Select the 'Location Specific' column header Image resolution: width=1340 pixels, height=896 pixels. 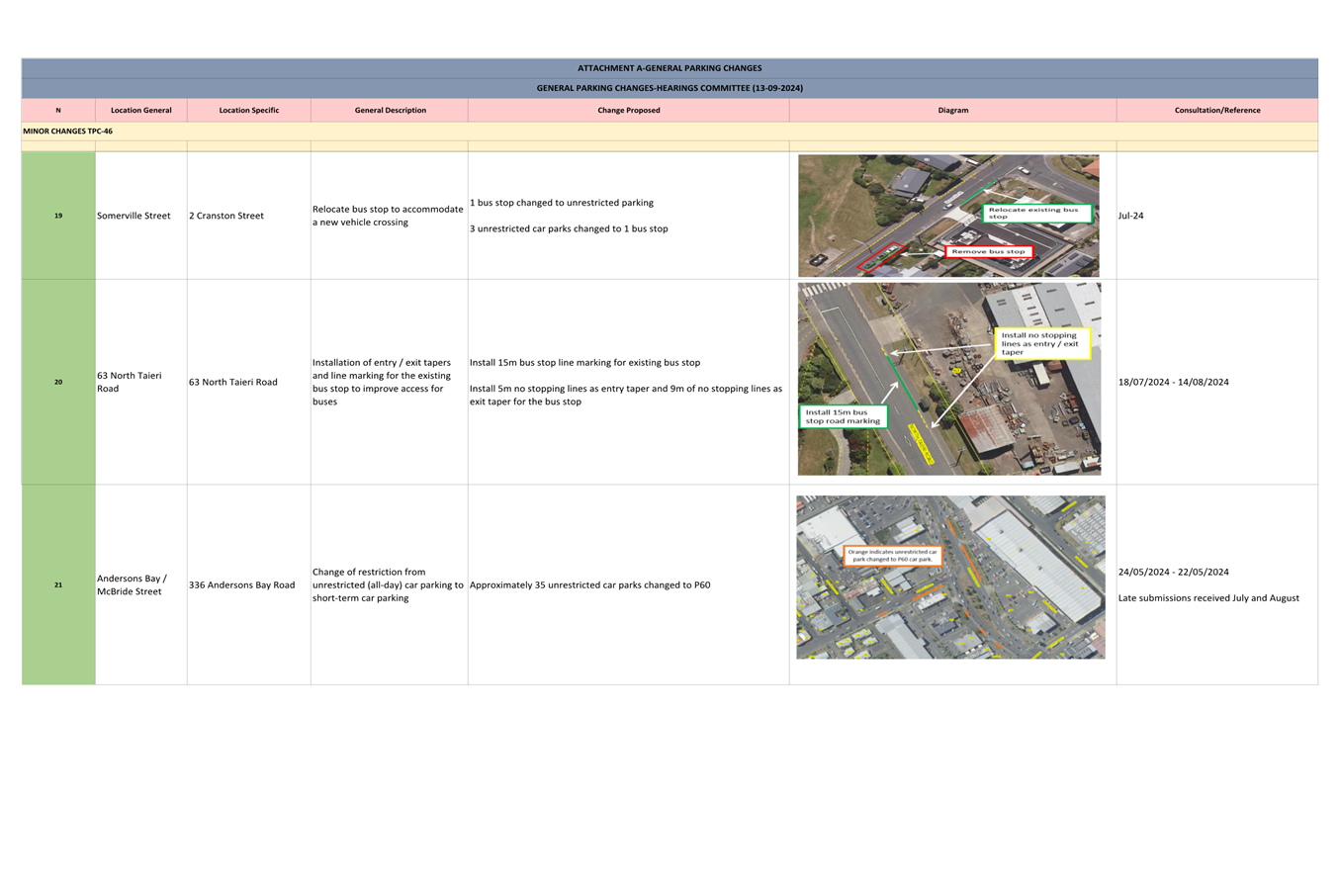(x=248, y=110)
